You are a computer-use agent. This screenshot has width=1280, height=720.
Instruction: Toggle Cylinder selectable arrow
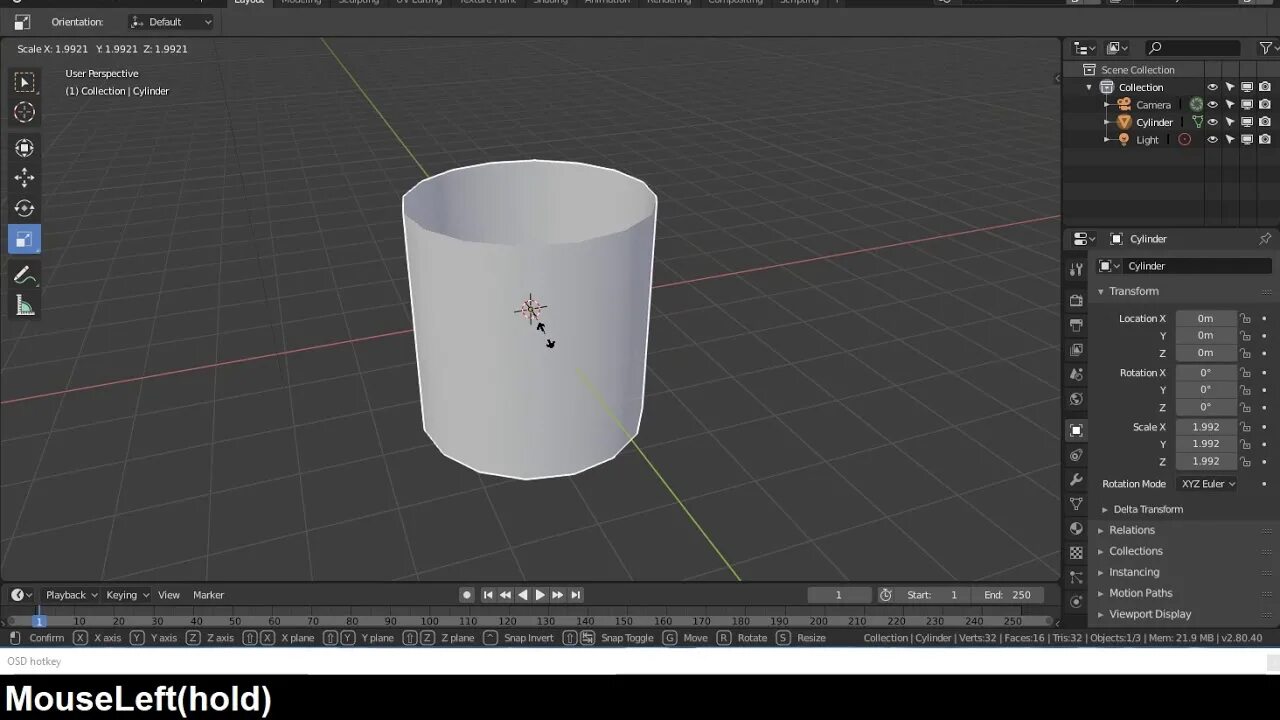point(1230,122)
